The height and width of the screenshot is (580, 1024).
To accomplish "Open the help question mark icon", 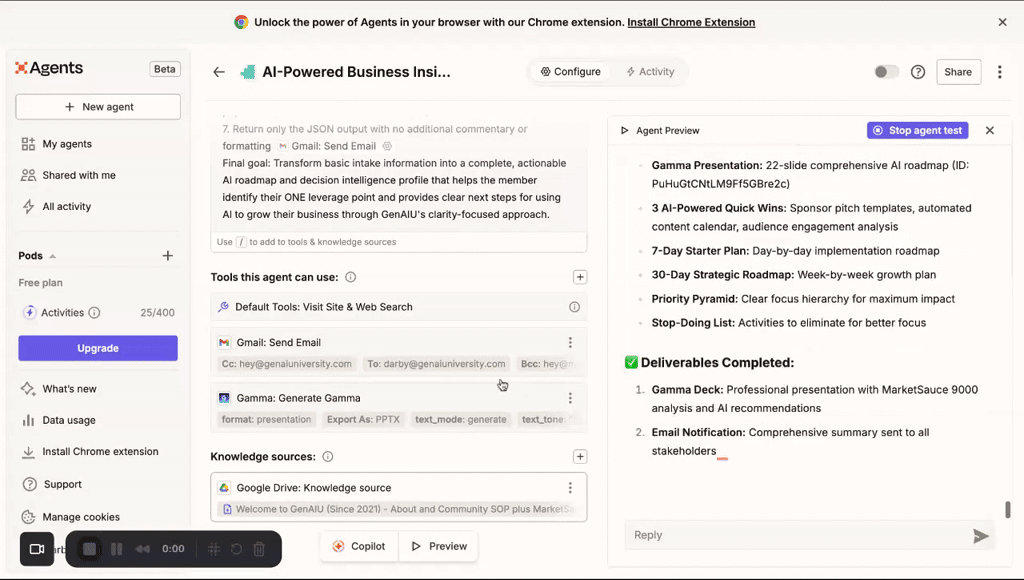I will (x=918, y=72).
